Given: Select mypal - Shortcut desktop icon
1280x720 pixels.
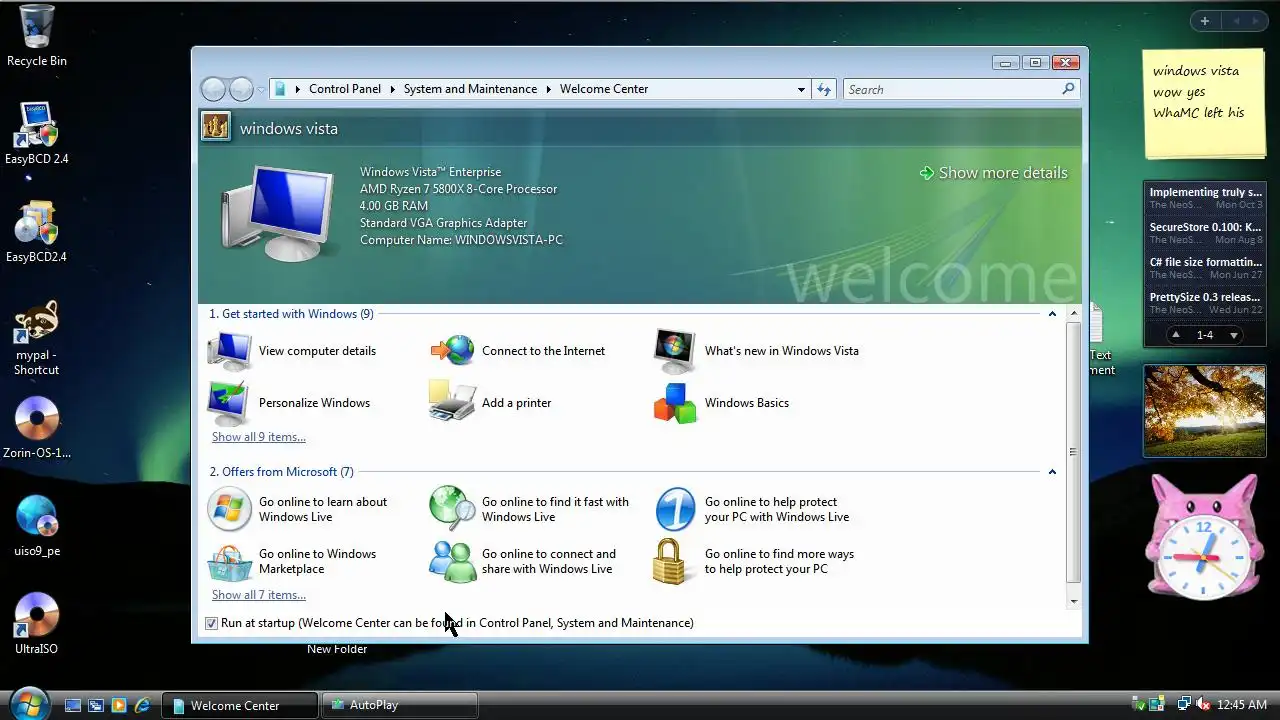Looking at the screenshot, I should 37,338.
